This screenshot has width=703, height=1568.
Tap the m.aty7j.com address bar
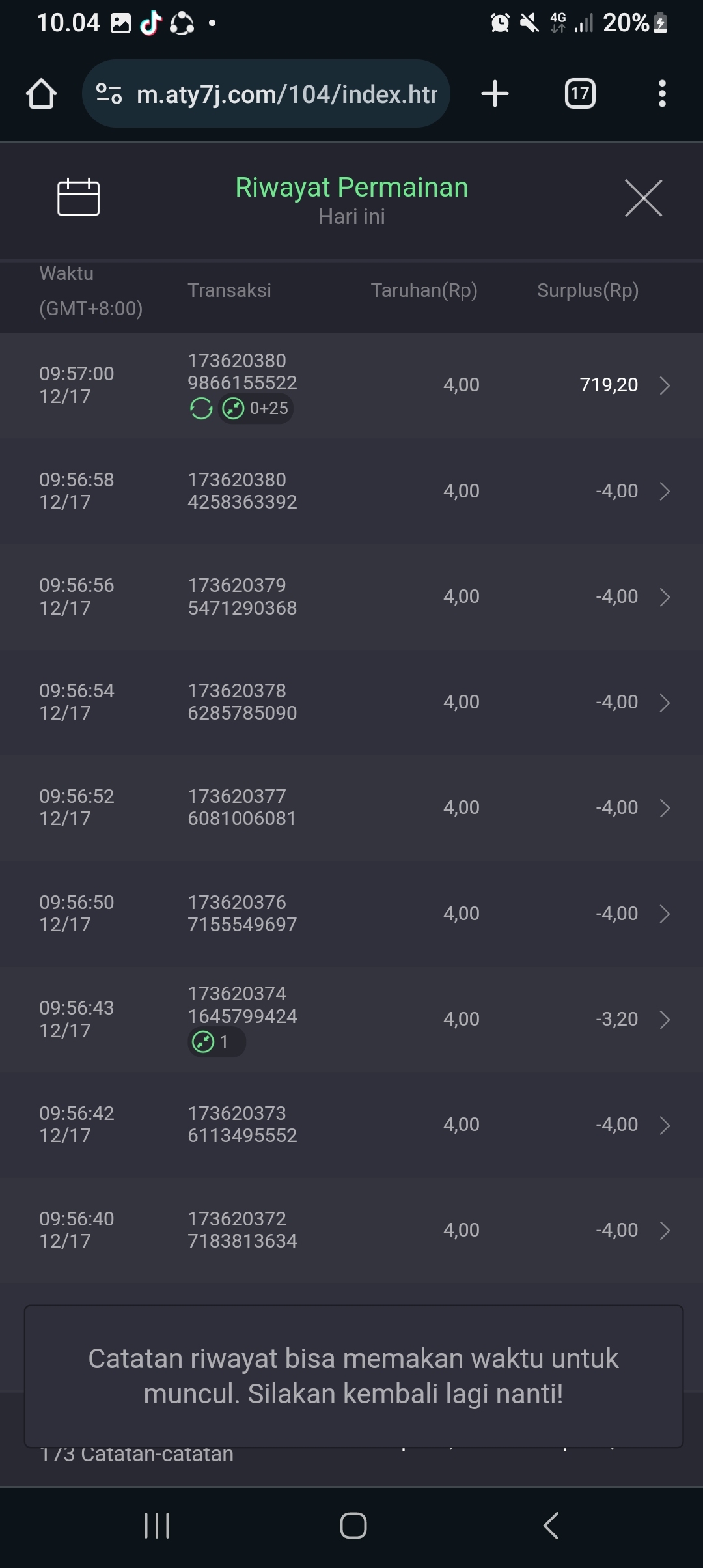click(286, 94)
